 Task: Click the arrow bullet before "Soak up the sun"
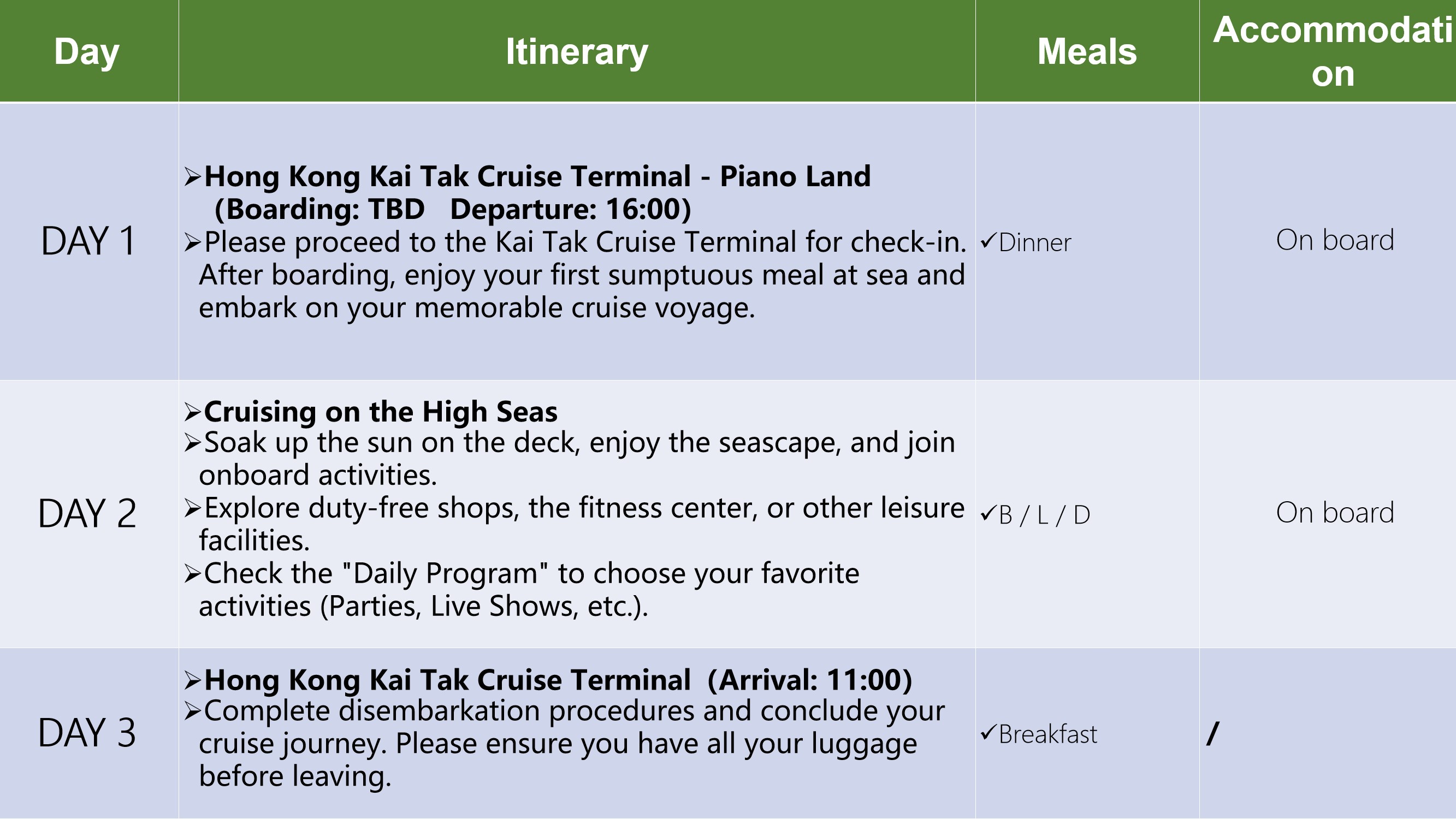click(x=192, y=443)
